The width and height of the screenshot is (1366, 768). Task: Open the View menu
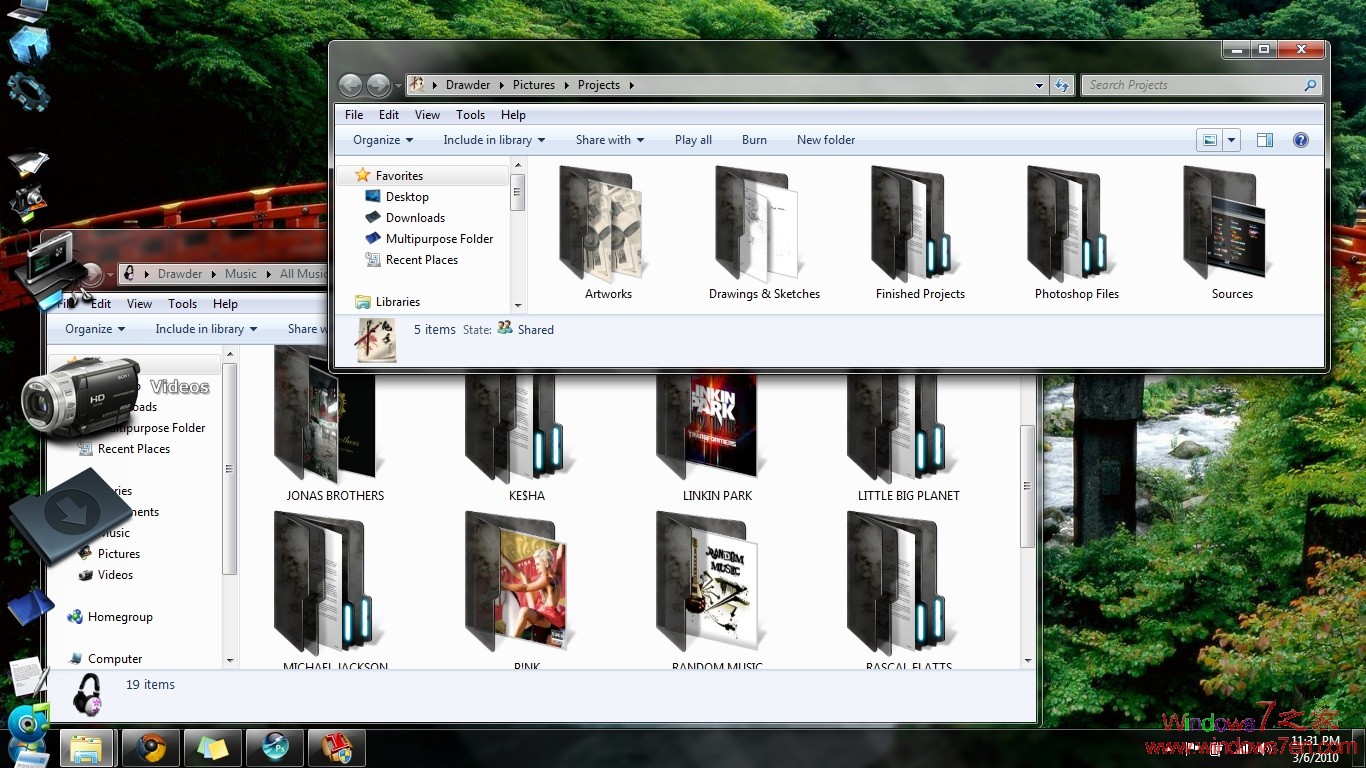click(427, 114)
